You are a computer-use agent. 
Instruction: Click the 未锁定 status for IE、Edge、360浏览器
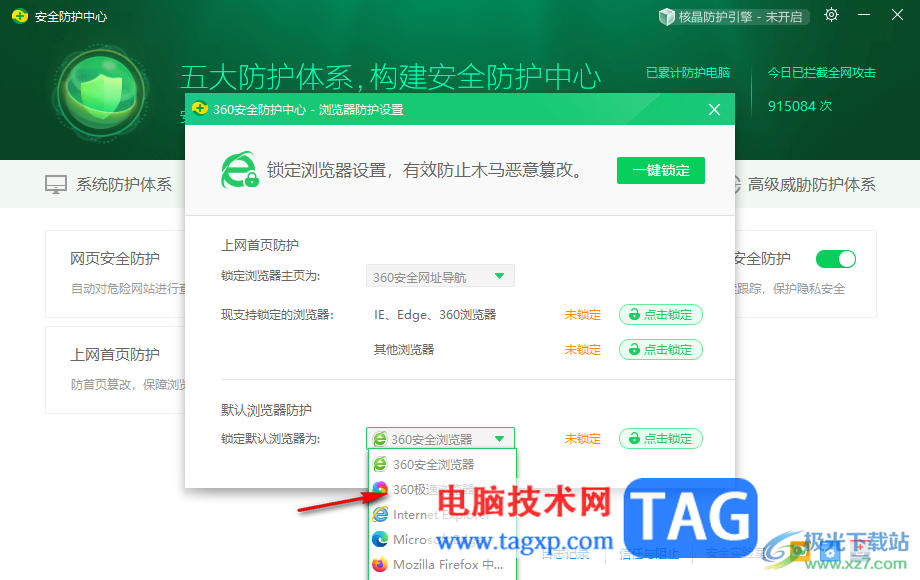[583, 315]
